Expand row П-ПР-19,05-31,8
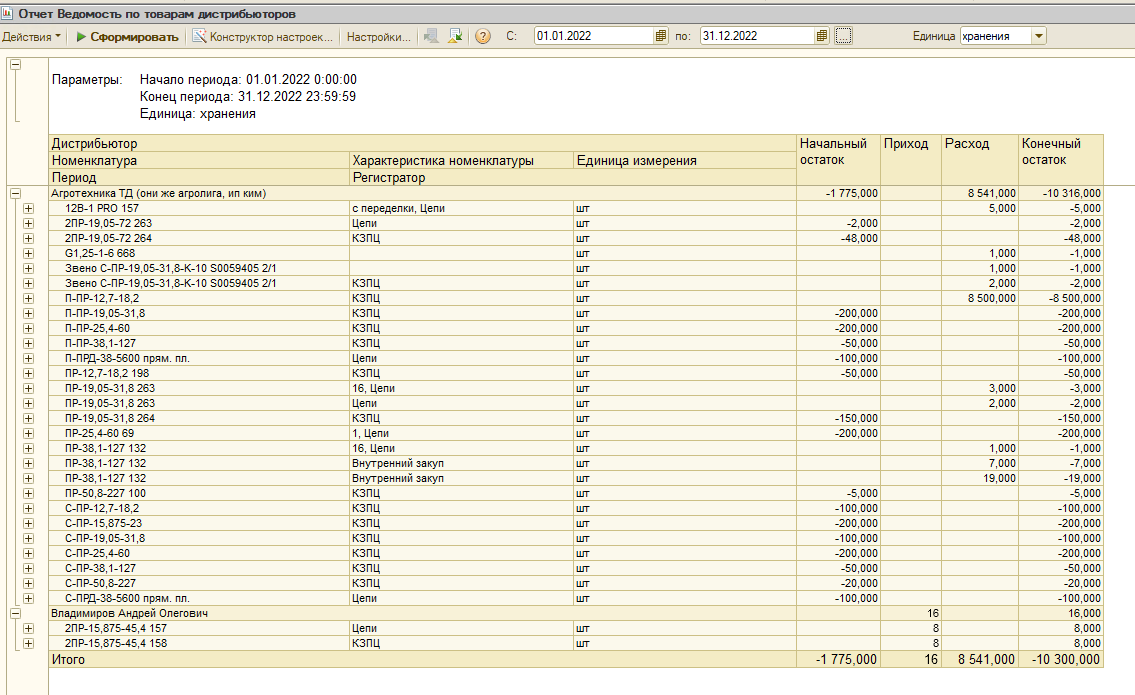This screenshot has width=1135, height=695. pyautogui.click(x=28, y=313)
